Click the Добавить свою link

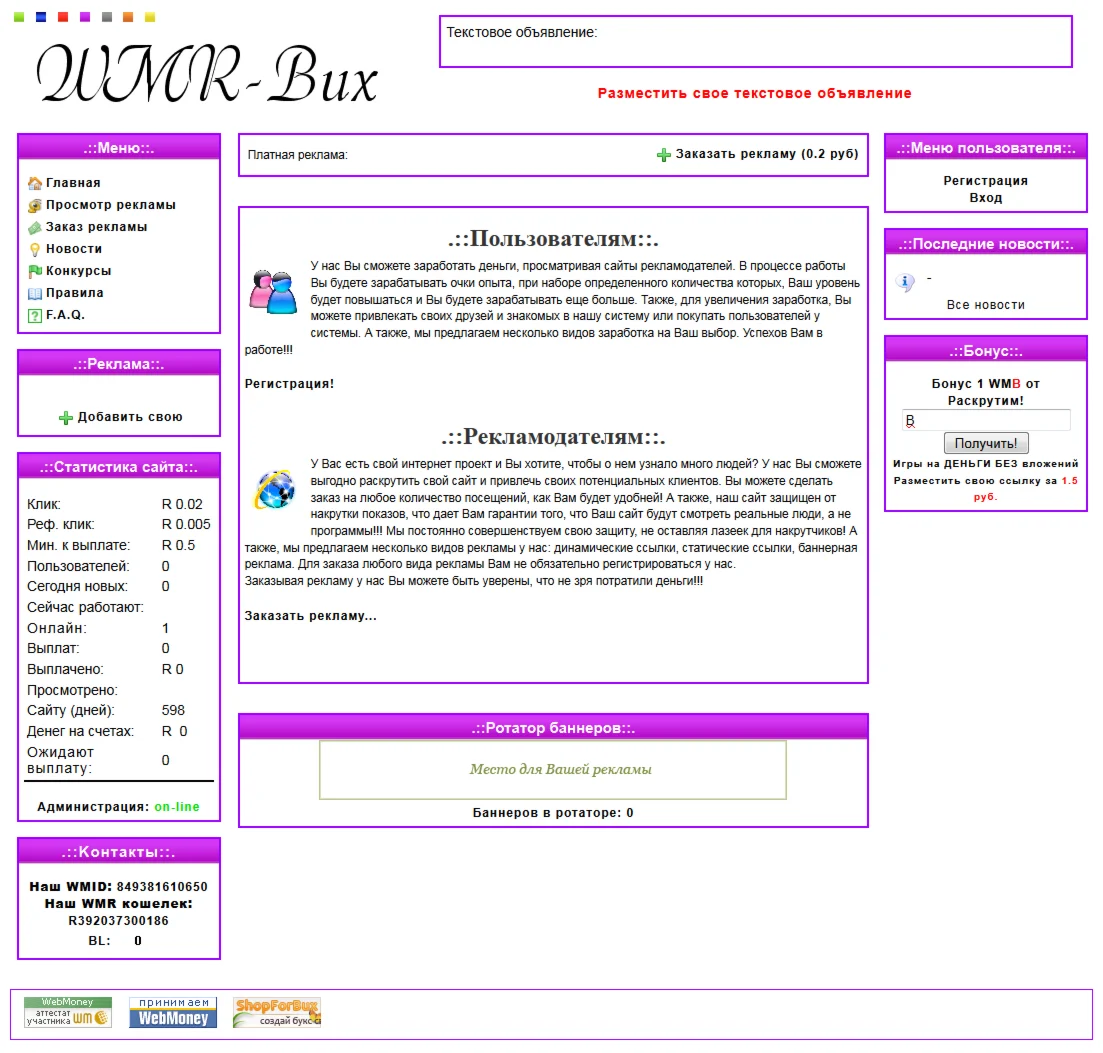coord(130,416)
